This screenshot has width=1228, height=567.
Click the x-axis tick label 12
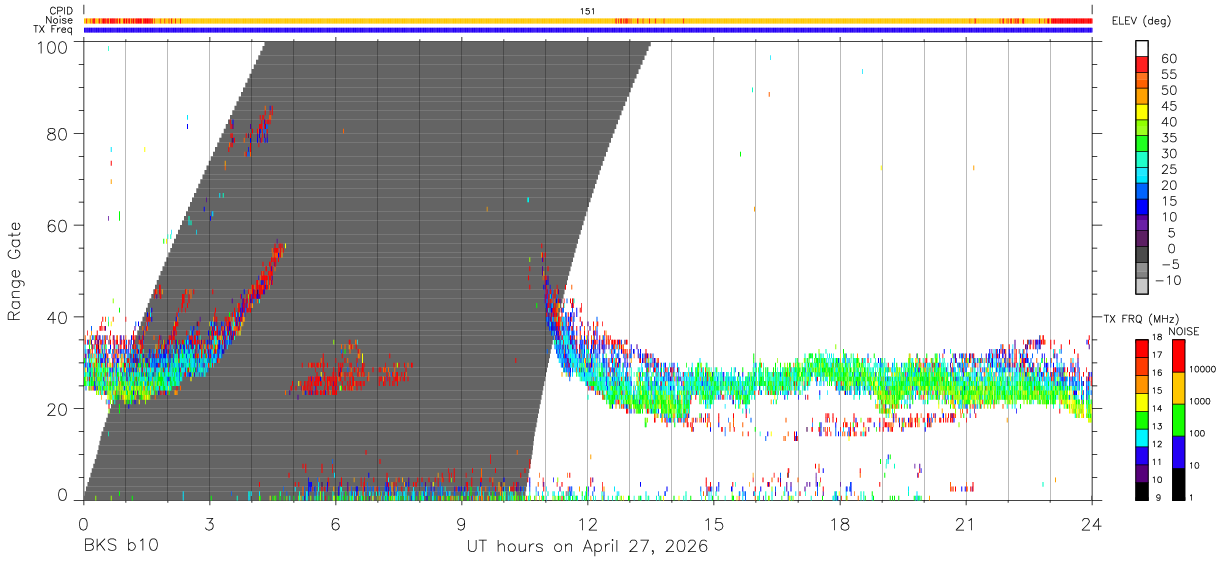tap(588, 524)
